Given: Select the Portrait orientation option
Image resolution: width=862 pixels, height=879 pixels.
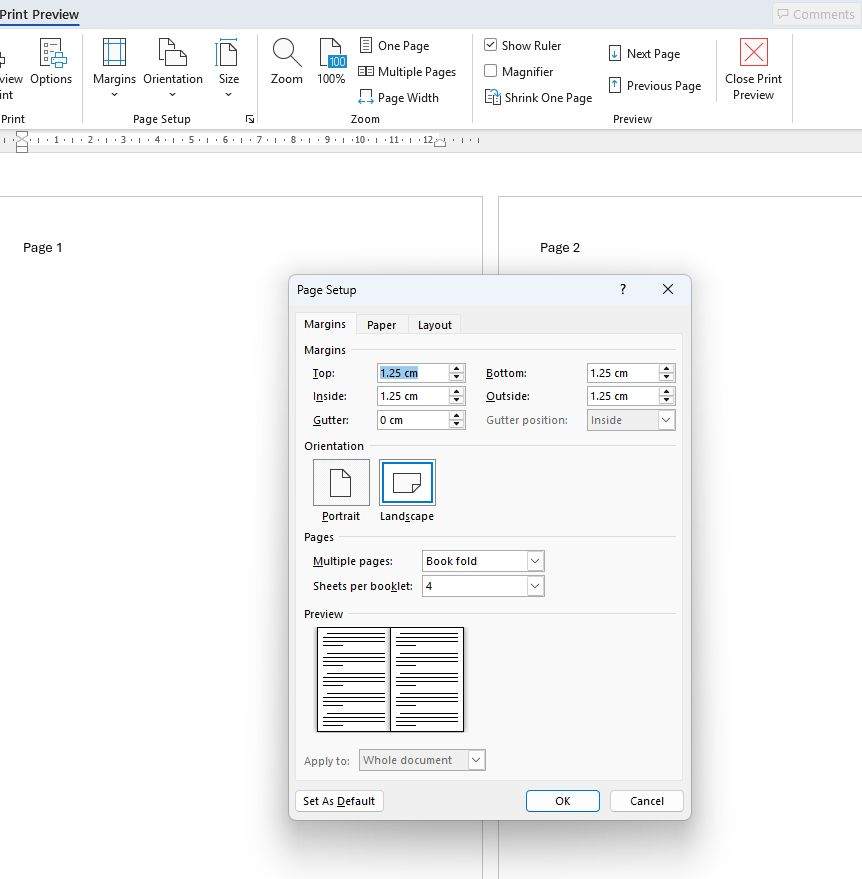Looking at the screenshot, I should point(341,483).
